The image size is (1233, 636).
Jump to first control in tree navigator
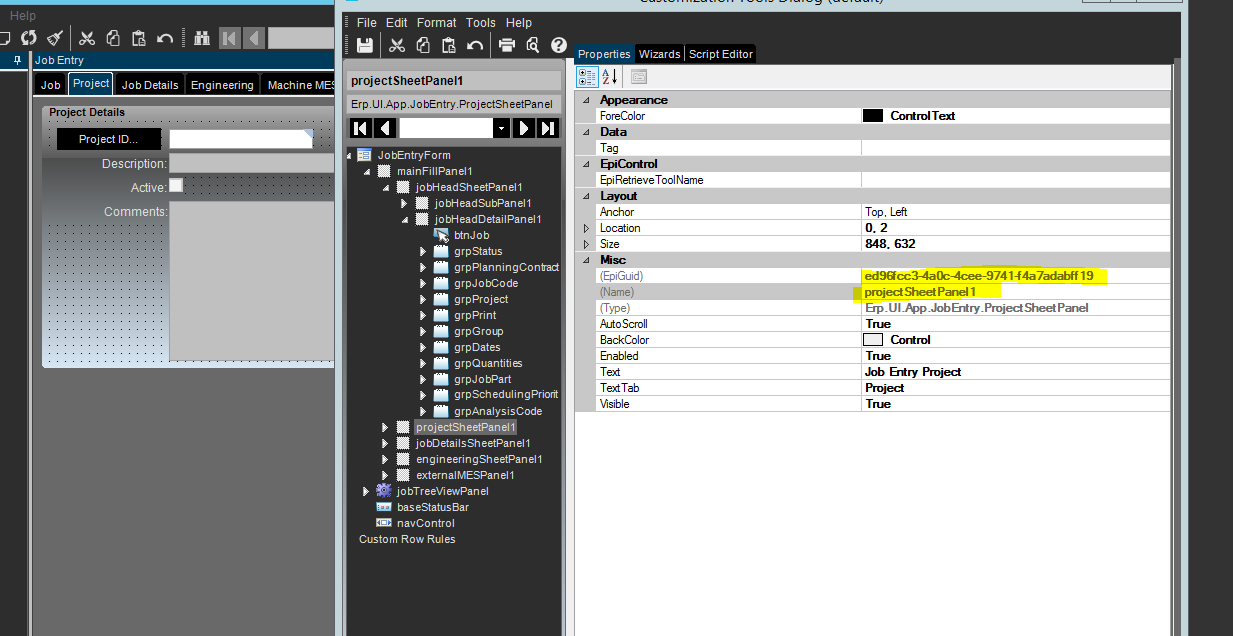(x=360, y=128)
